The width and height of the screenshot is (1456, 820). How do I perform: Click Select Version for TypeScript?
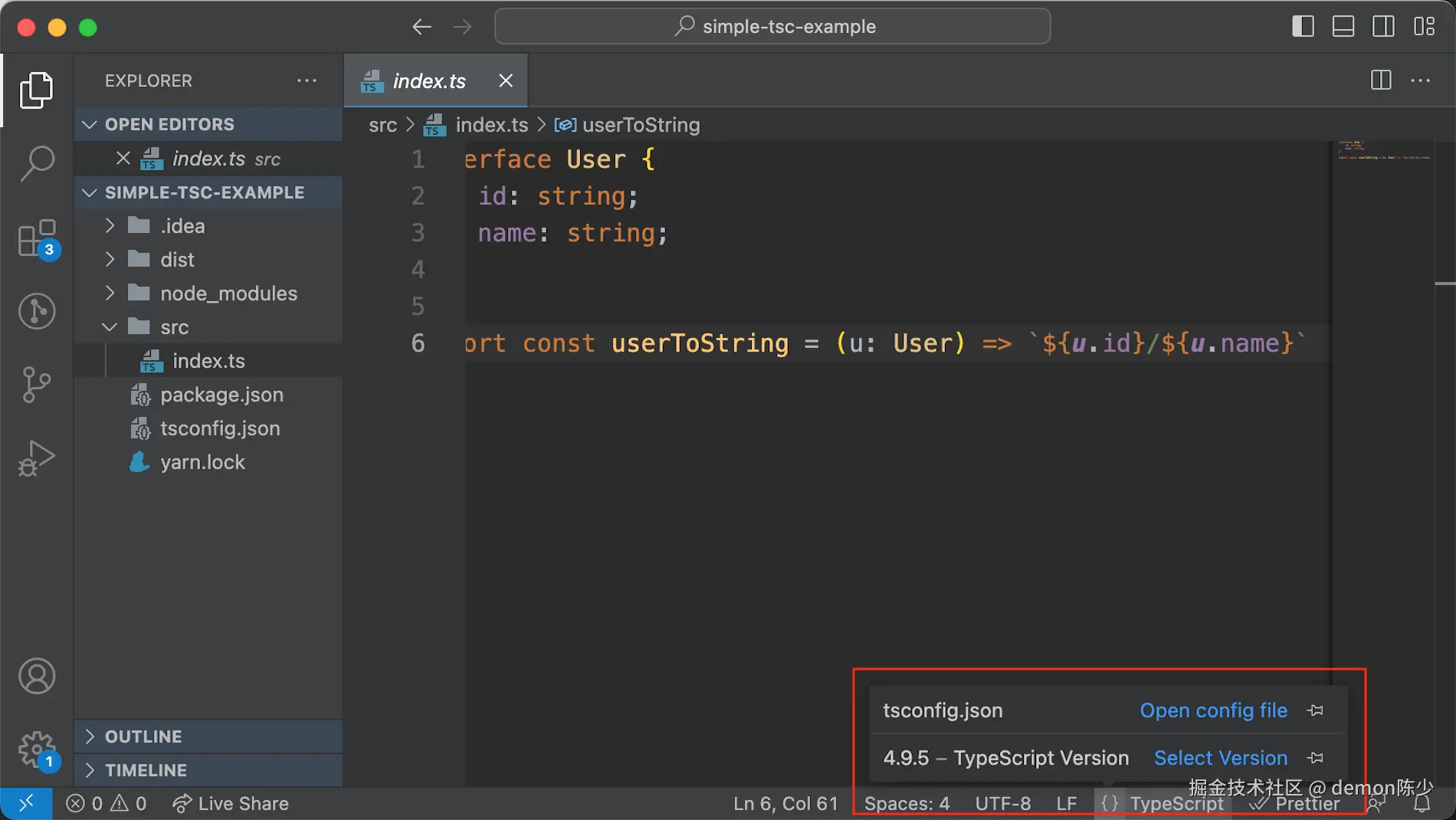[x=1220, y=757]
